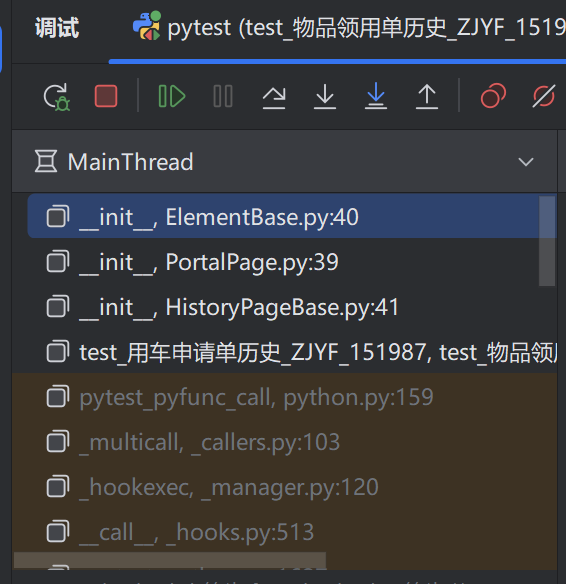The height and width of the screenshot is (584, 566).
Task: Select frame __init__, HistoryPageBase.py:41
Action: 284,307
